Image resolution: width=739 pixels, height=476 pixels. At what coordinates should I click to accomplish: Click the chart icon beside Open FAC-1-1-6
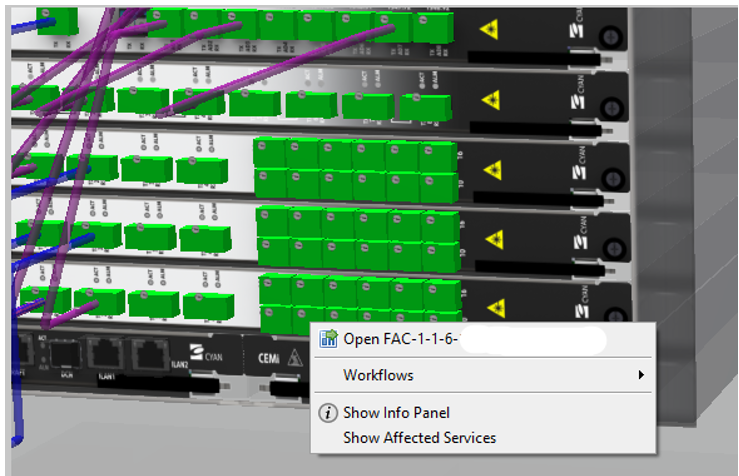(x=328, y=339)
